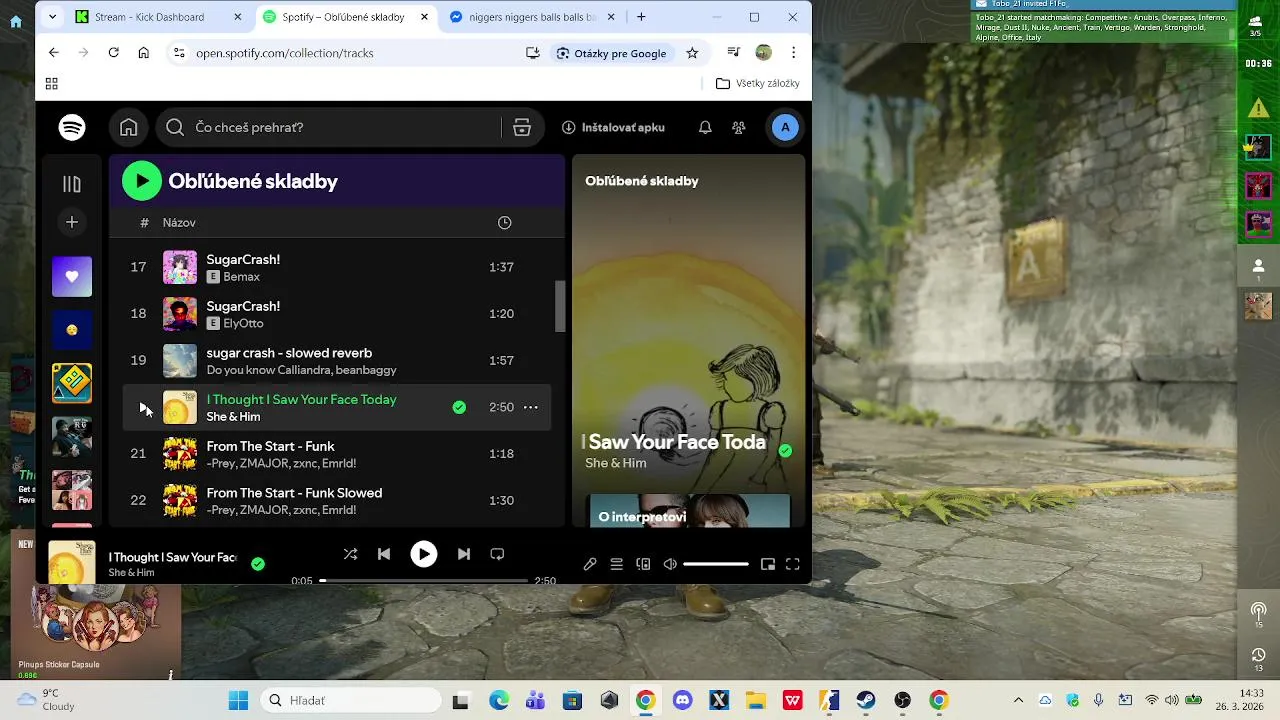Select From The Start - Funk track
Viewport: 1280px width, 720px height.
point(337,454)
